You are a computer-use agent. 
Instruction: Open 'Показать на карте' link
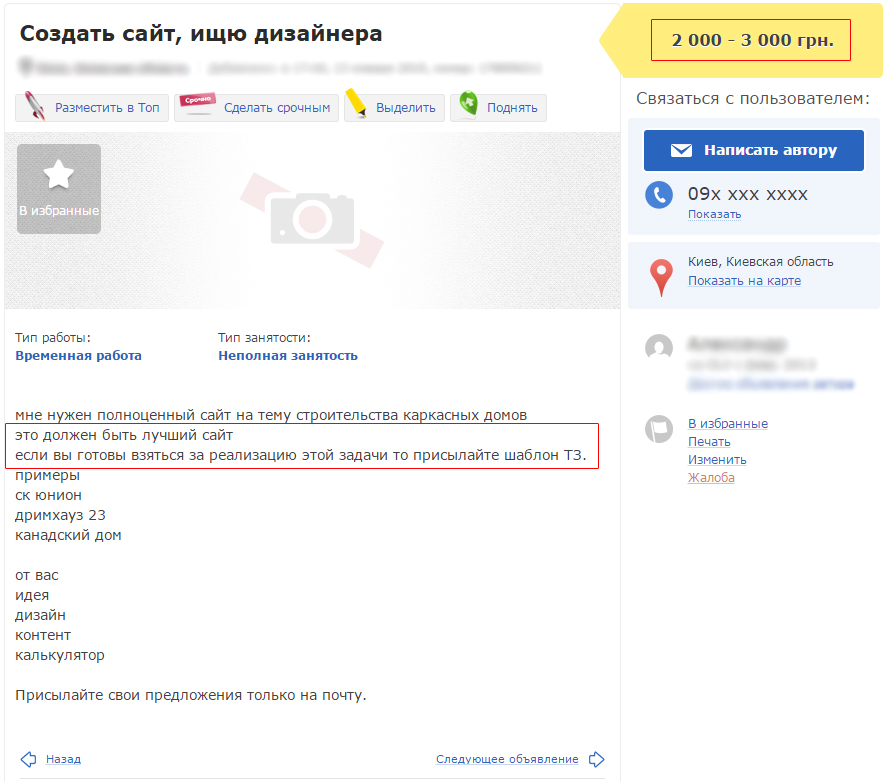tap(744, 281)
